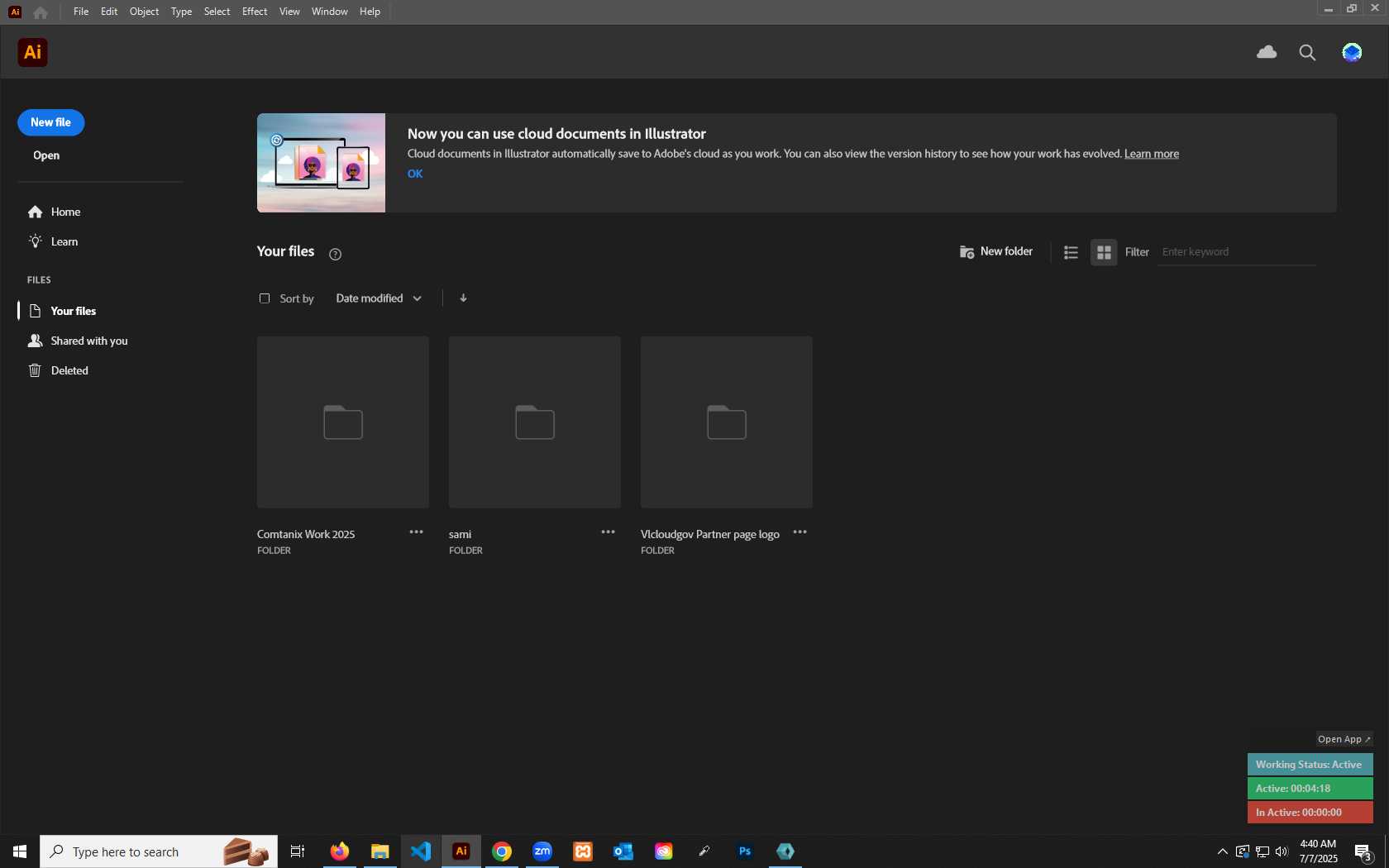Open the Type menu
The width and height of the screenshot is (1389, 868).
[181, 12]
